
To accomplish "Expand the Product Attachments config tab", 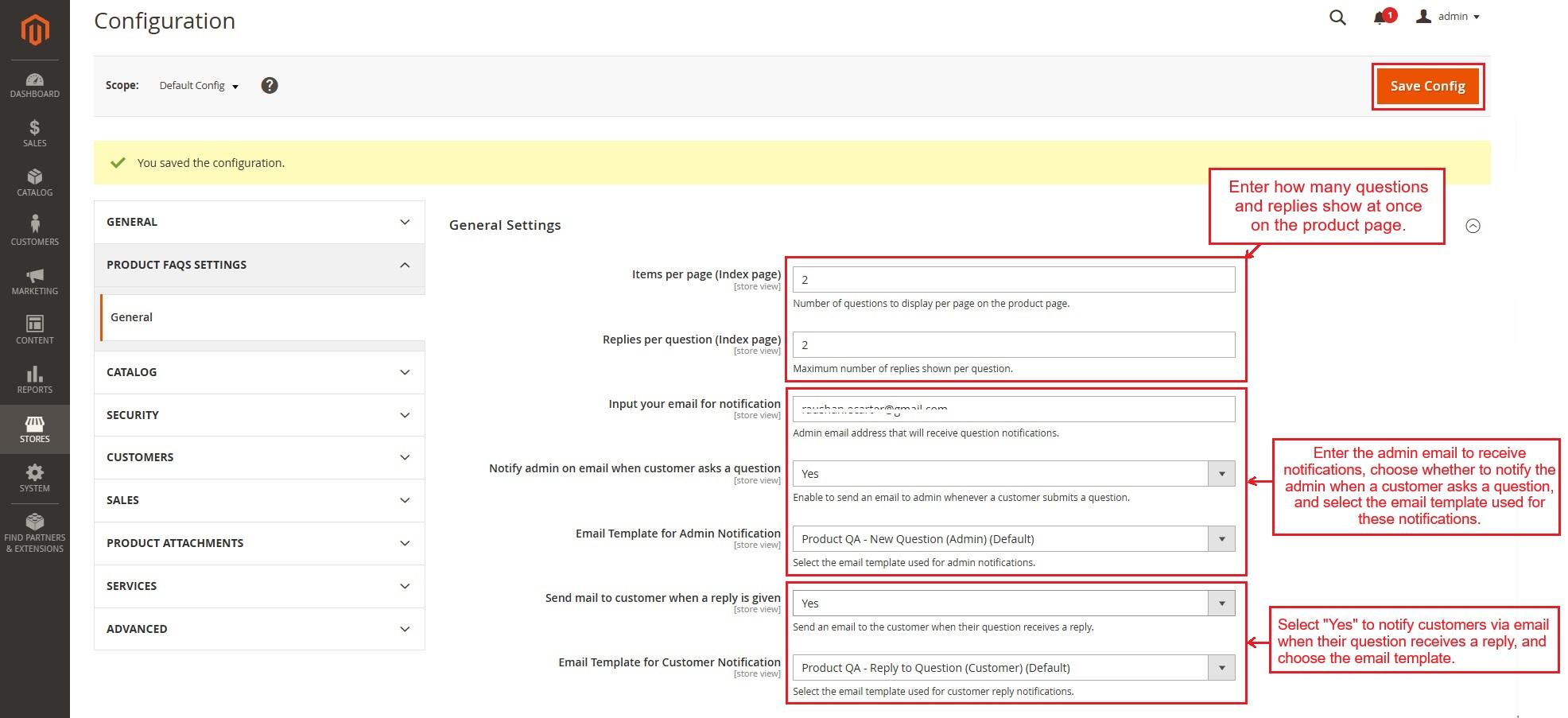I will pyautogui.click(x=258, y=543).
